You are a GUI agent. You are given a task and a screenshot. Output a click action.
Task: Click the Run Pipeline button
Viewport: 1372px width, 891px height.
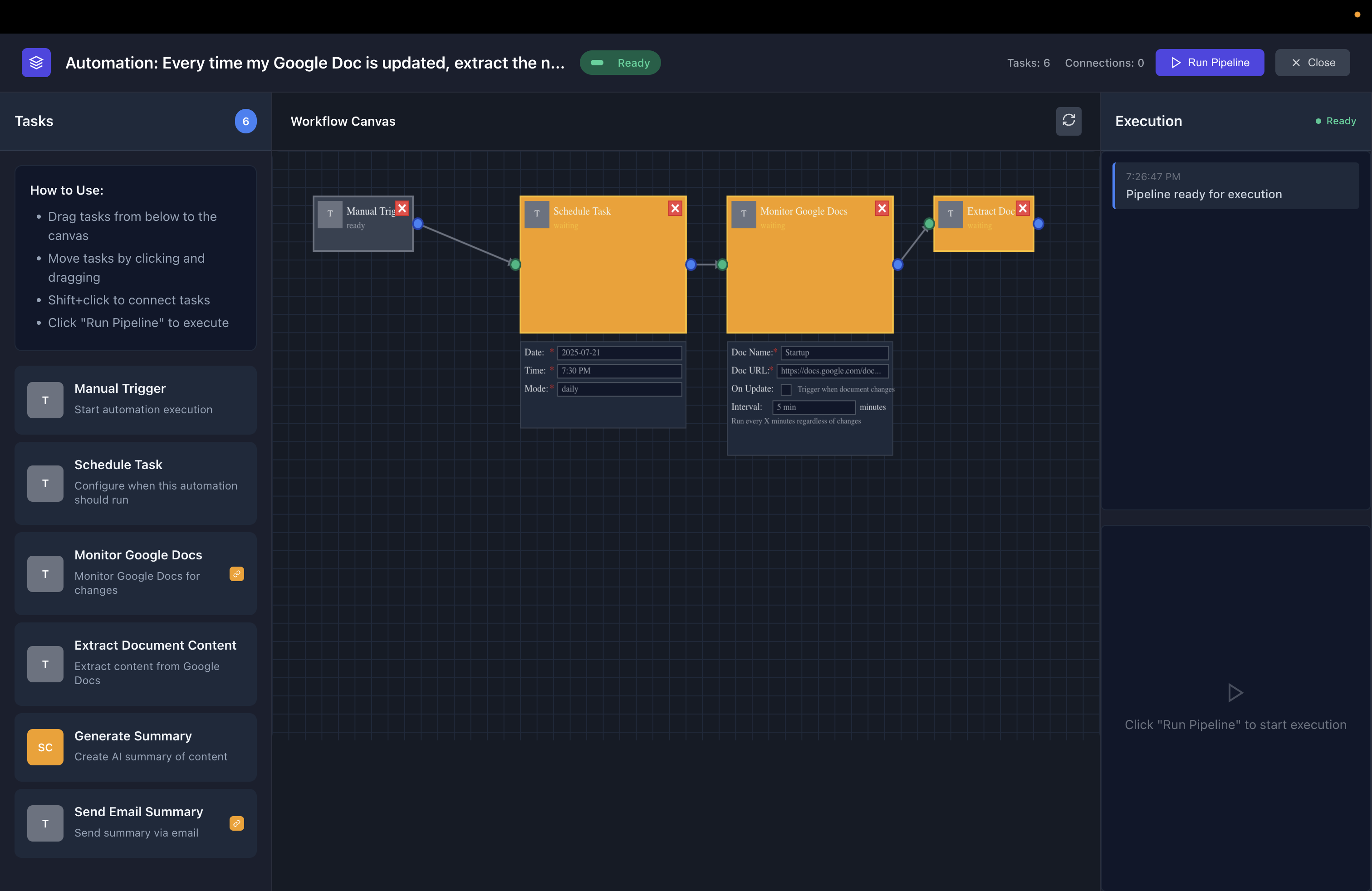click(x=1210, y=62)
